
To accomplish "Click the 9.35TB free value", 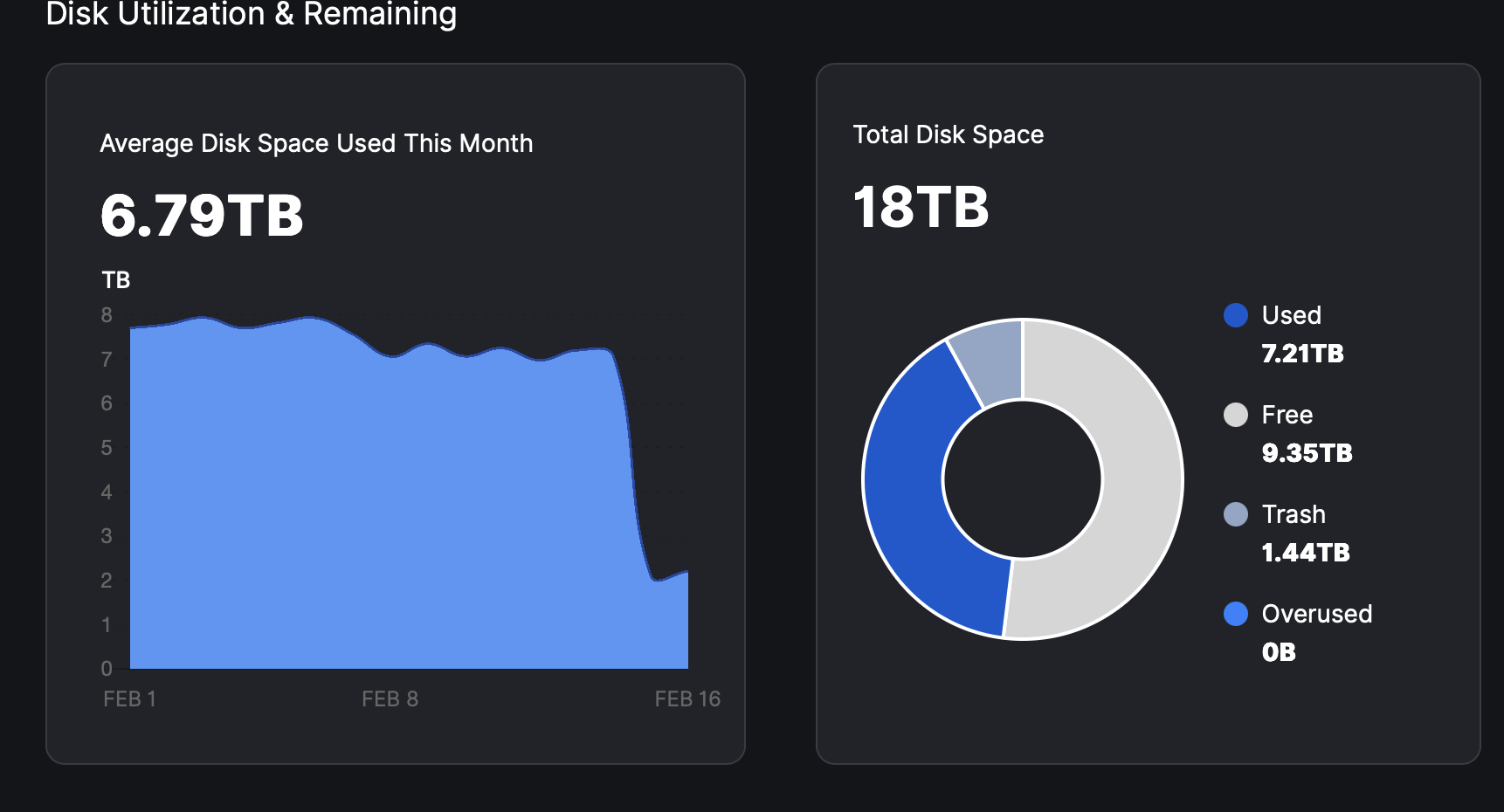I will tap(1307, 453).
